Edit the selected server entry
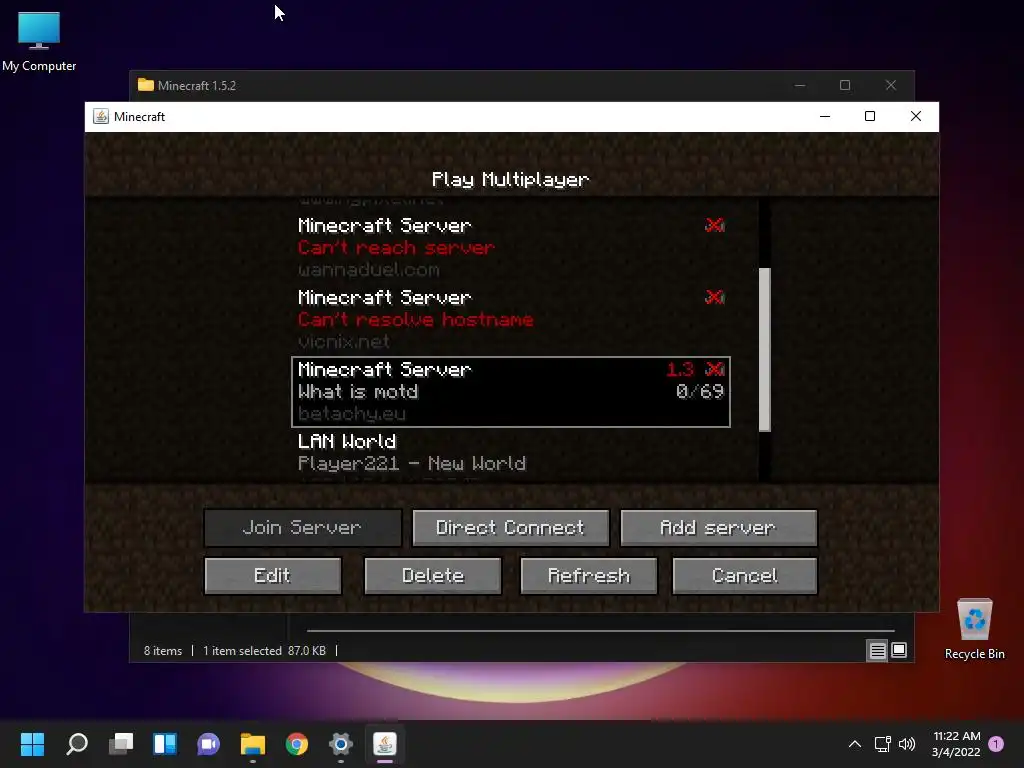The width and height of the screenshot is (1024, 768). 273,575
